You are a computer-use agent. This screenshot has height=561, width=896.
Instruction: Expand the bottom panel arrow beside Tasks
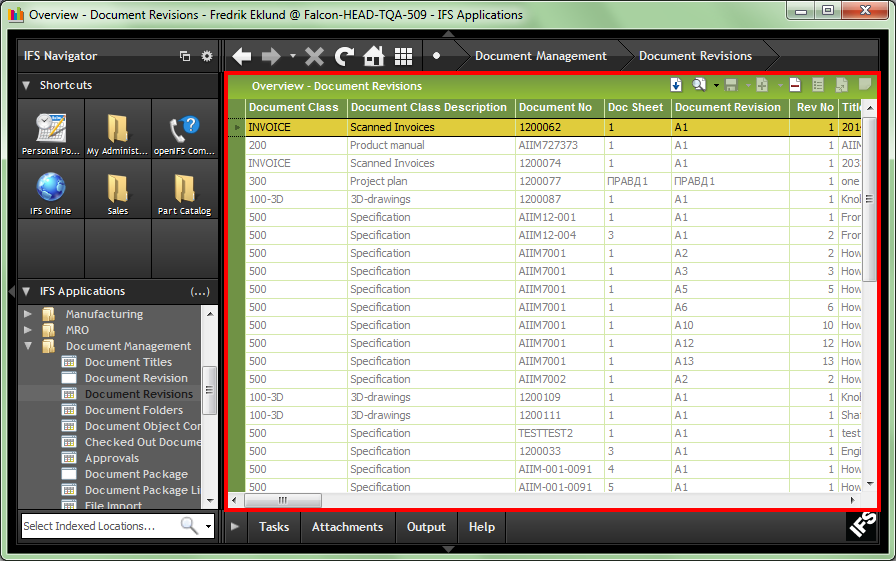coord(235,527)
